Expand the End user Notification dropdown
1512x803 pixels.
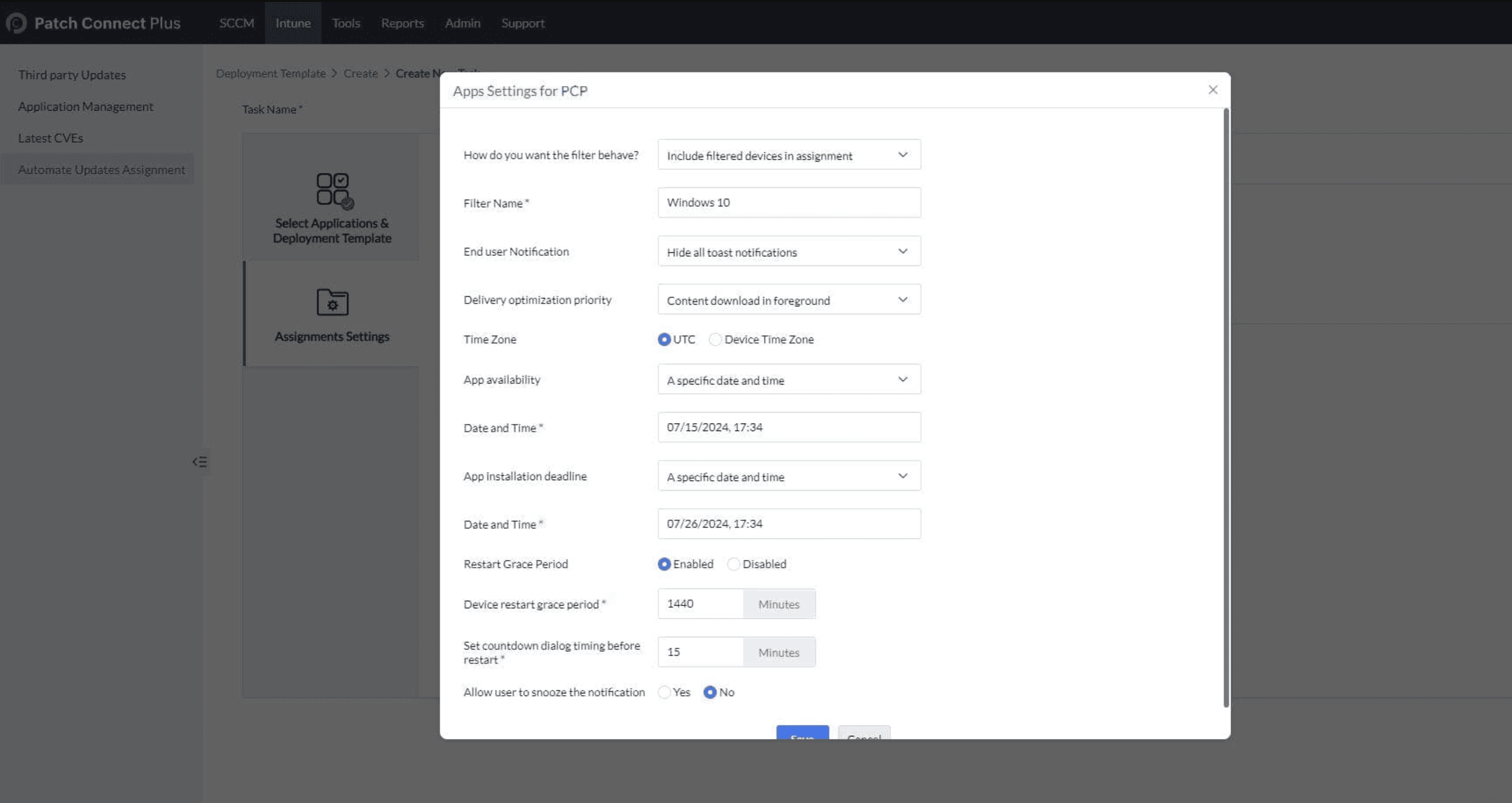(789, 252)
